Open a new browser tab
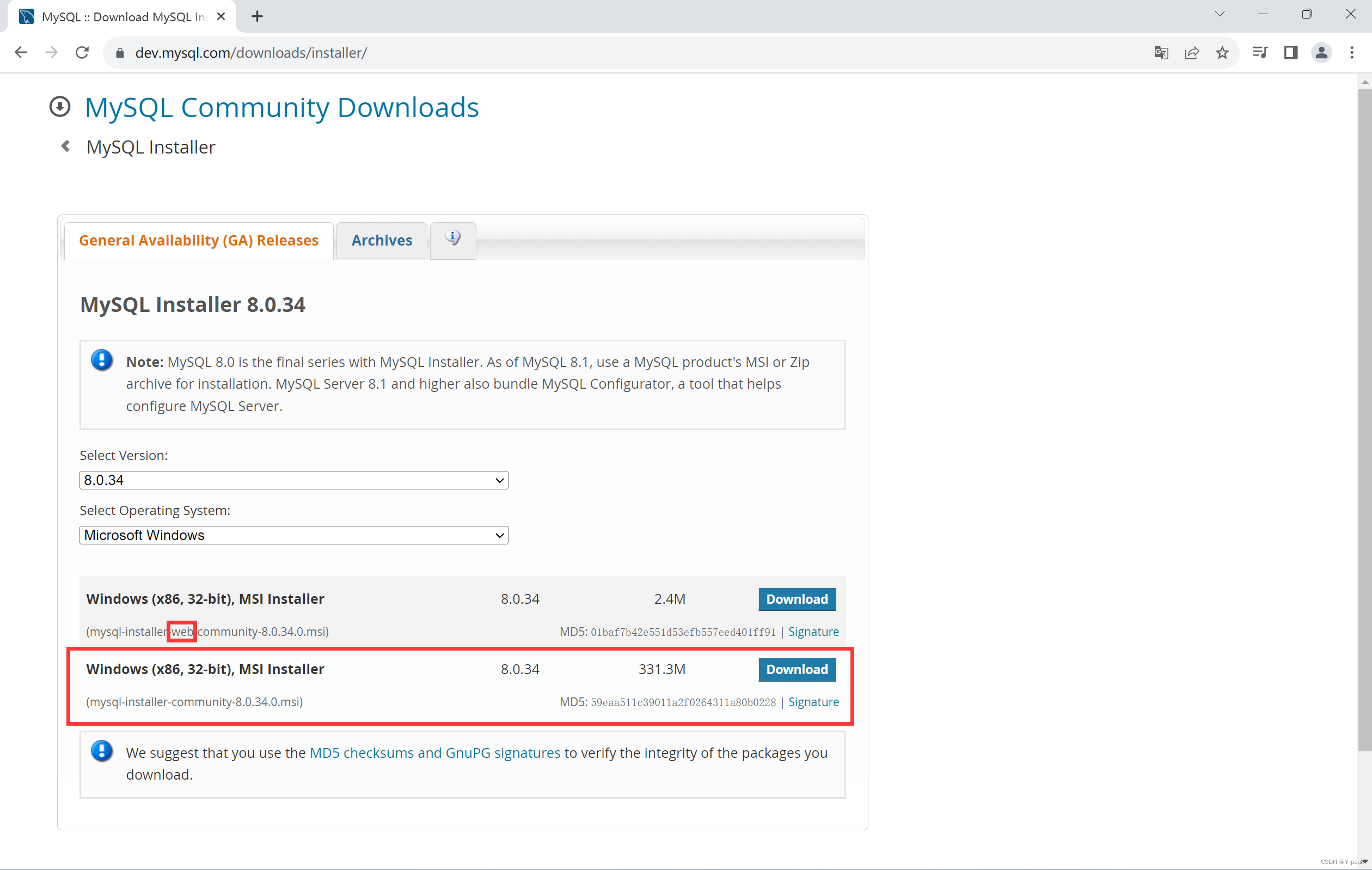The image size is (1372, 870). click(x=257, y=16)
